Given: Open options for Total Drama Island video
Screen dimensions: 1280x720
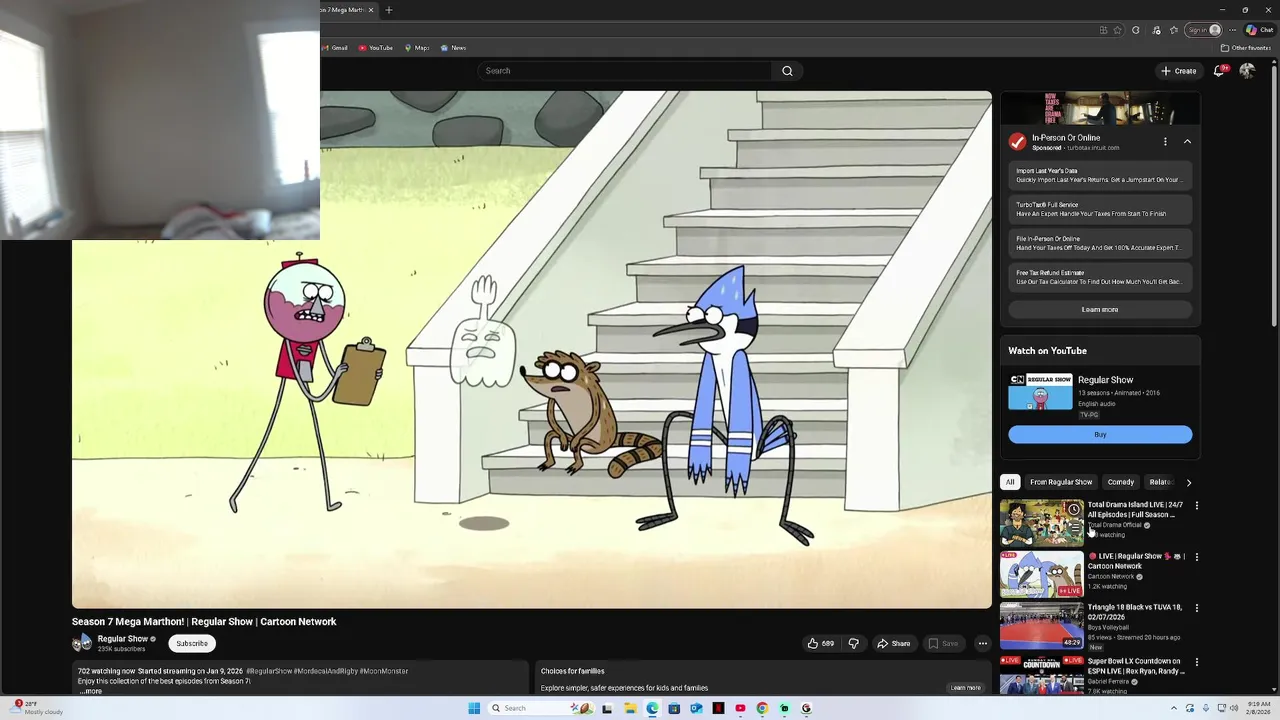Looking at the screenshot, I should coord(1196,506).
